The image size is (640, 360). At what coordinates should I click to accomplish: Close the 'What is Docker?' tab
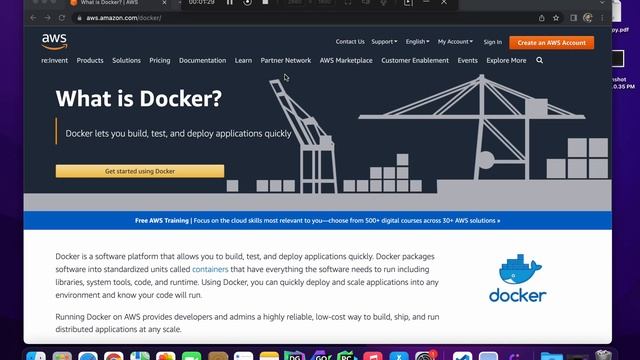[164, 3]
